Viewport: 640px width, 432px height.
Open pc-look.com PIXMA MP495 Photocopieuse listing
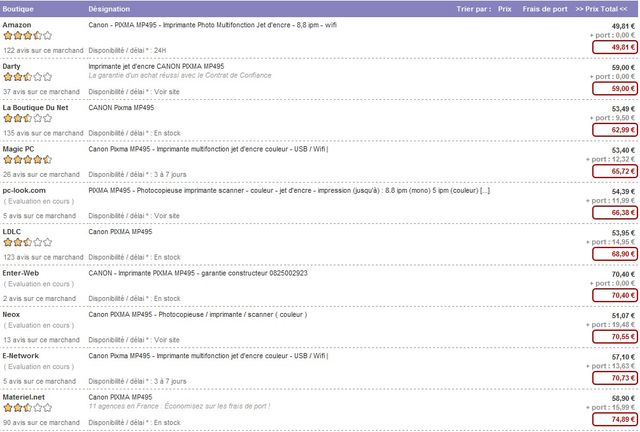coord(289,190)
